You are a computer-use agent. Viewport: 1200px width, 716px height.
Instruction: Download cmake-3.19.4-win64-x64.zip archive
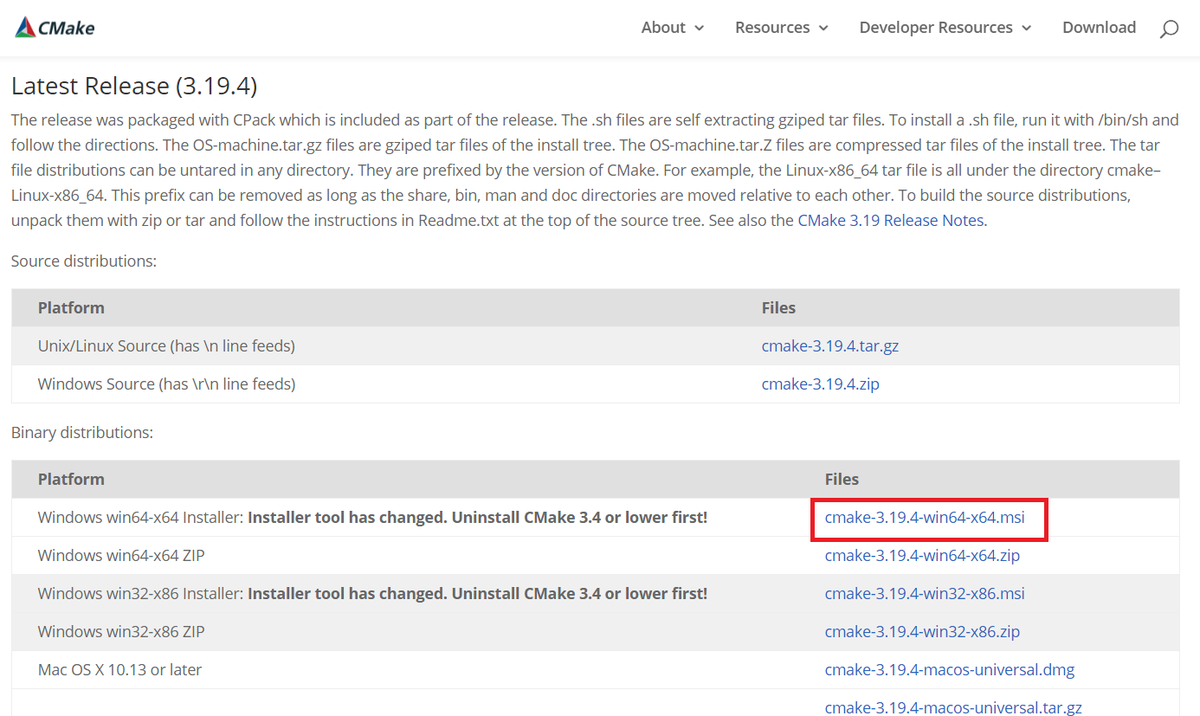click(922, 555)
